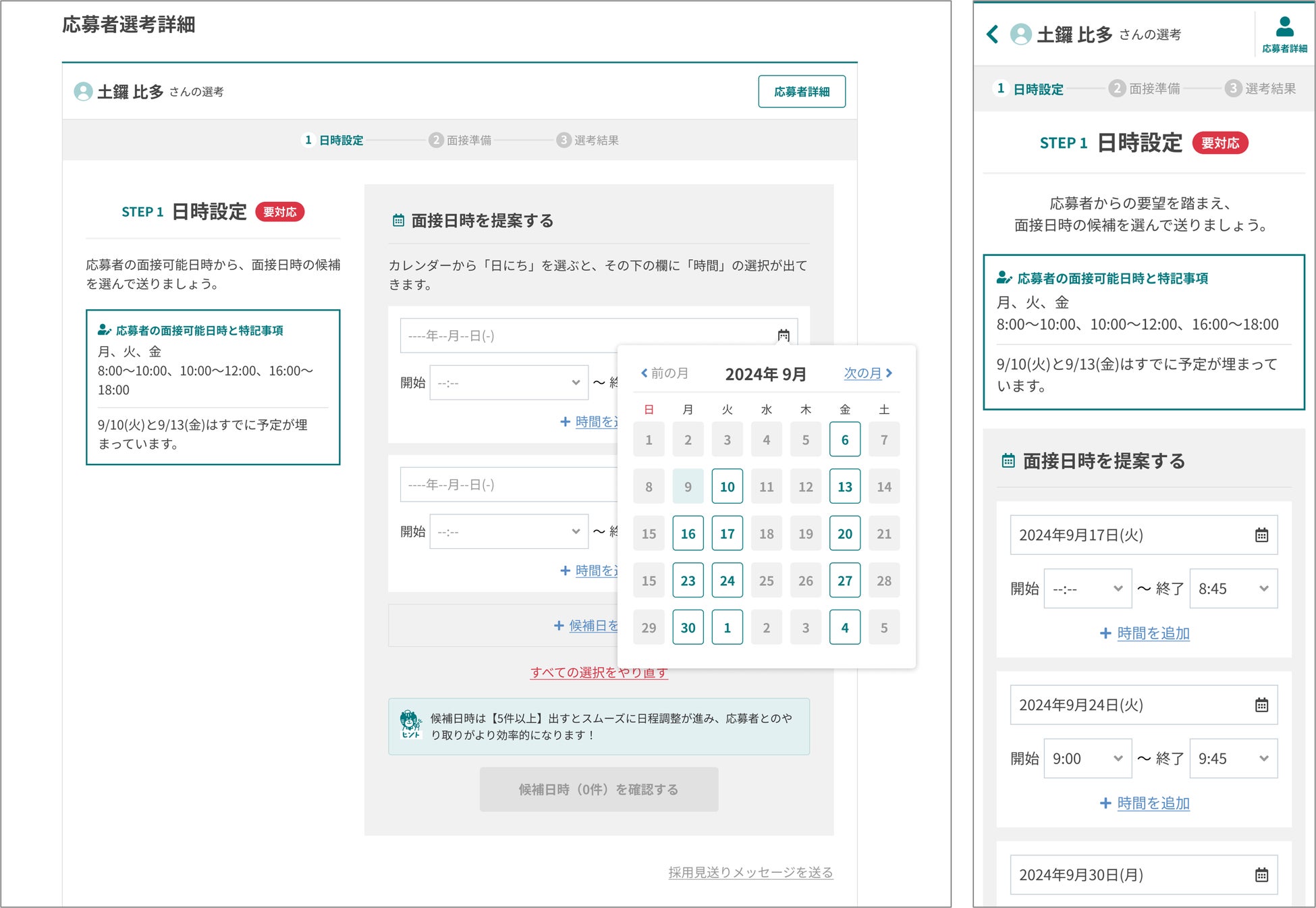The image size is (1316, 908).
Task: Tap the 応募者詳細 person icon in the mobile header
Action: tap(1284, 28)
